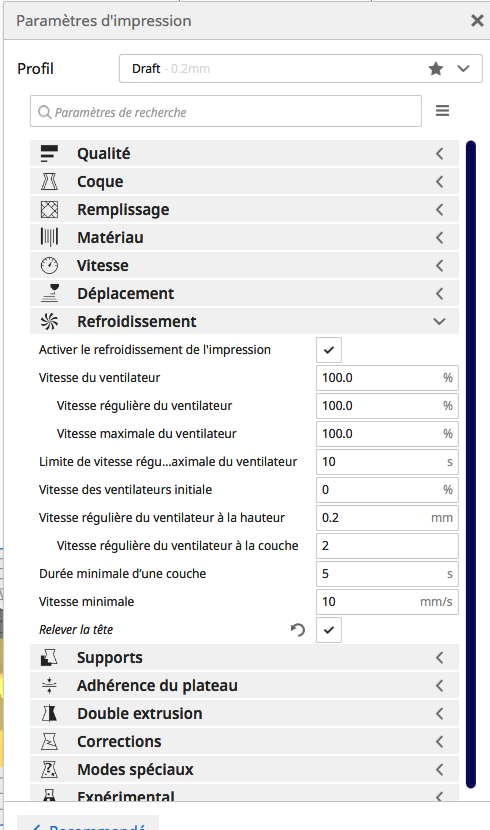Click the Relever la tête label
This screenshot has width=490, height=830.
pyautogui.click(x=76, y=629)
